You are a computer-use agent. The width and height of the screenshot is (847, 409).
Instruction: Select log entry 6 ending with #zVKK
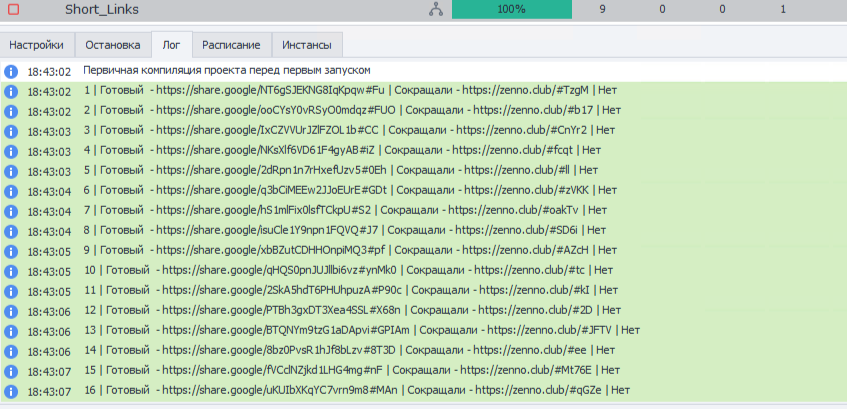pyautogui.click(x=351, y=190)
